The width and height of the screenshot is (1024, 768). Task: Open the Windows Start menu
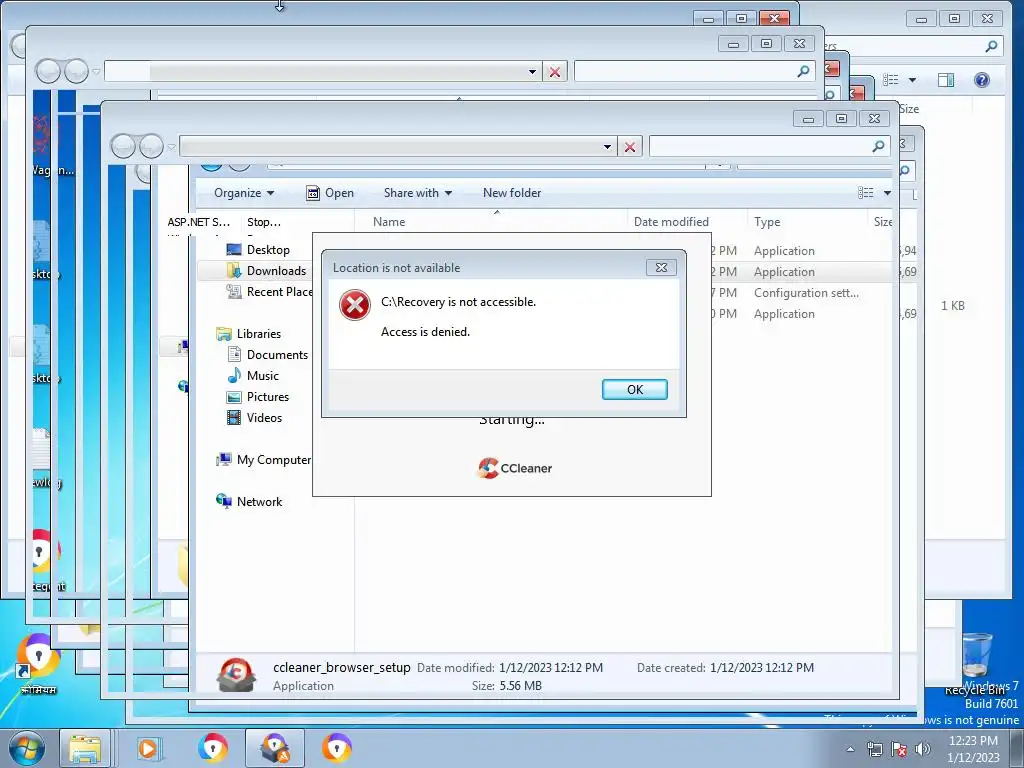coord(27,748)
